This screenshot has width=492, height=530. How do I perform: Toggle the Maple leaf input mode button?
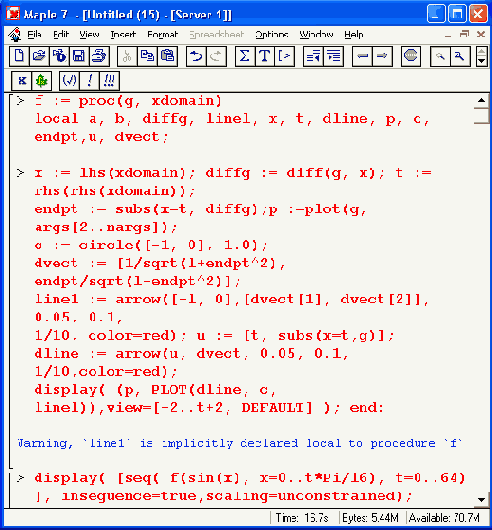tap(42, 81)
